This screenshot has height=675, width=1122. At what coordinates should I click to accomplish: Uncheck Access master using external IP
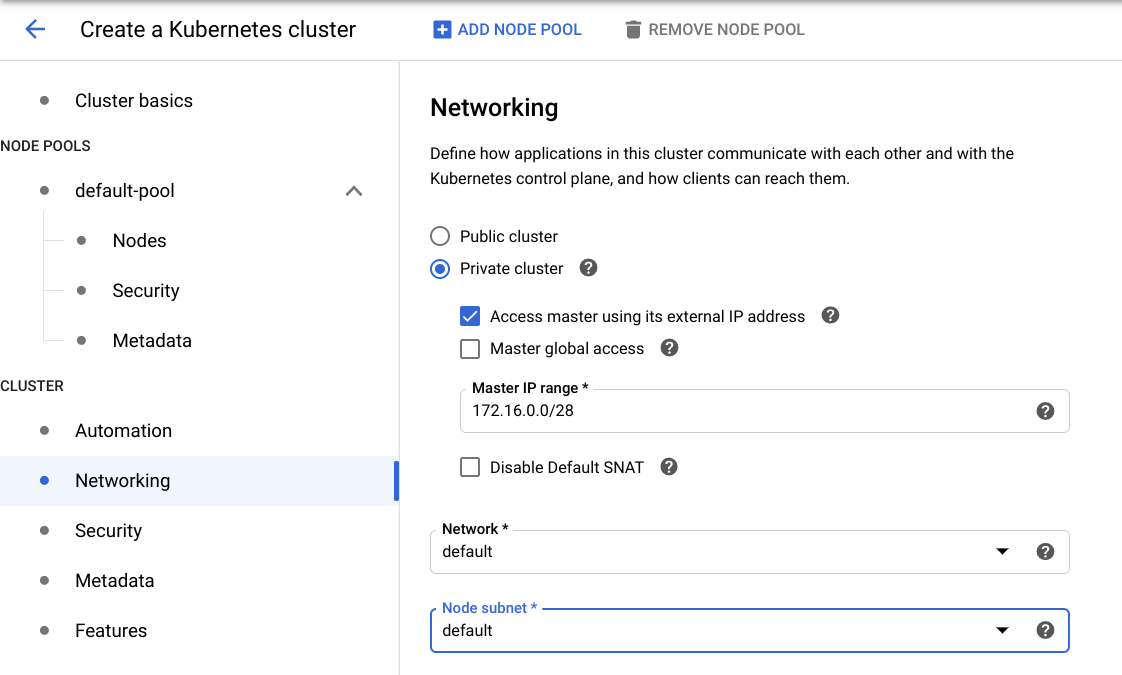pos(470,317)
